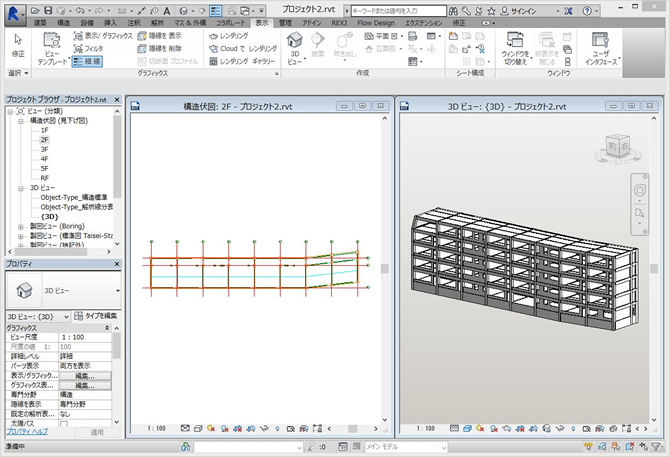
Task: Click the 適用 apply button
Action: coord(97,432)
